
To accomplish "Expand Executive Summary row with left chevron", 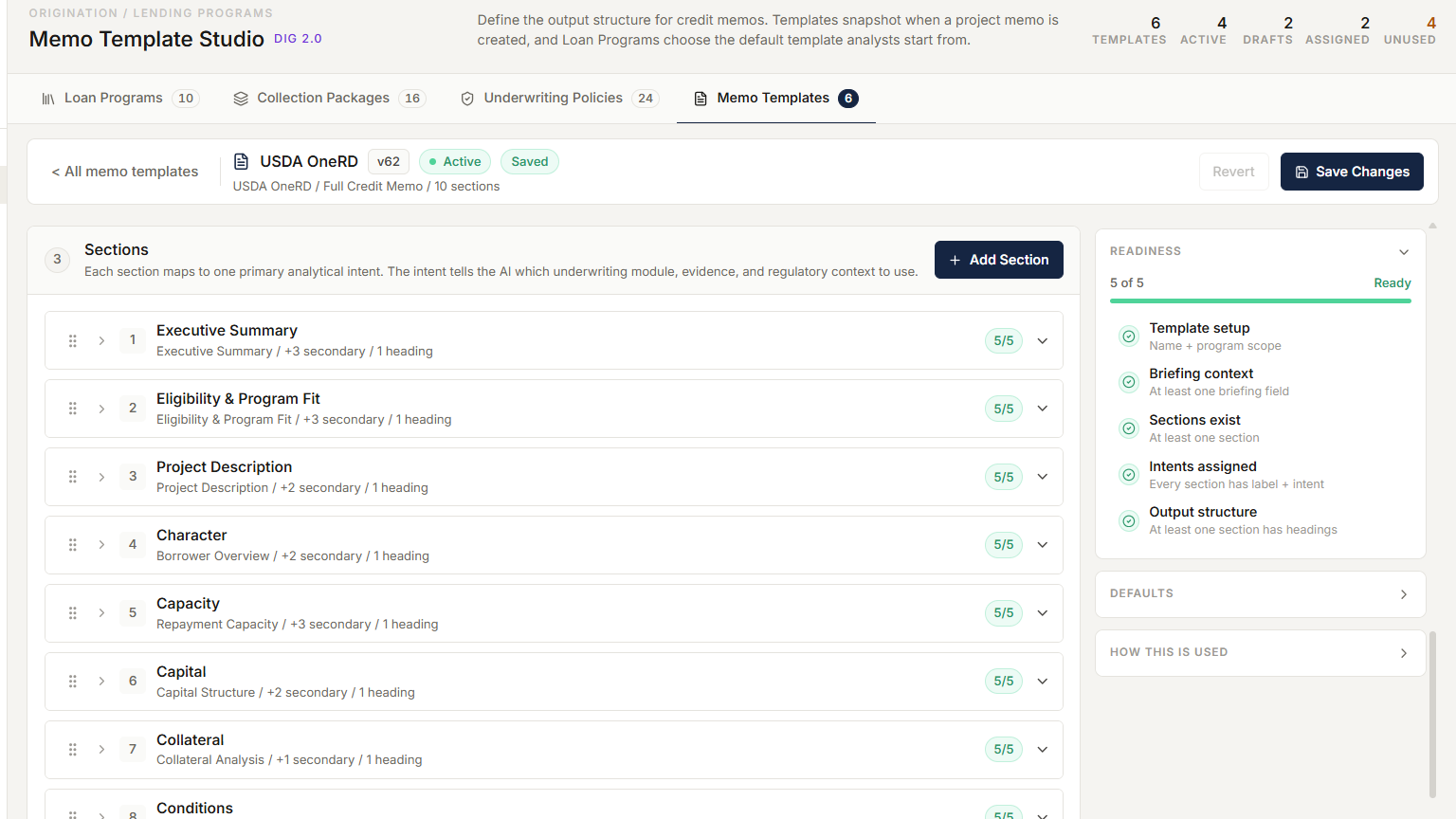I will pos(101,340).
